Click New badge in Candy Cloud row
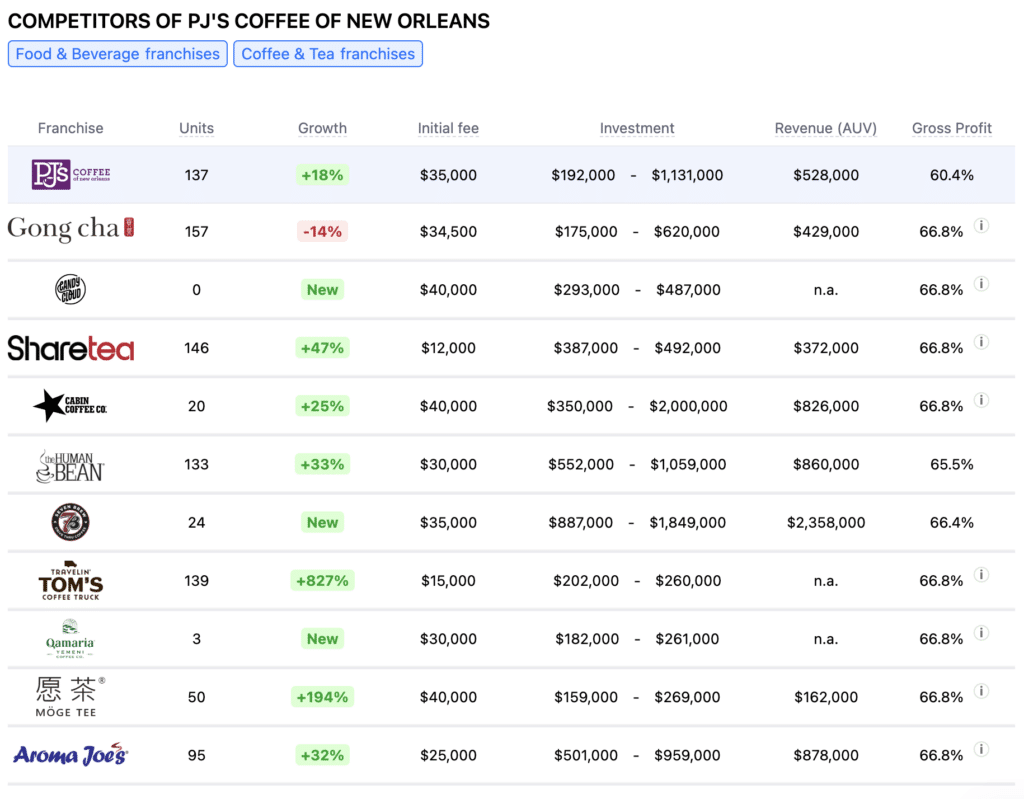Viewport: 1024px width, 799px height. tap(322, 289)
